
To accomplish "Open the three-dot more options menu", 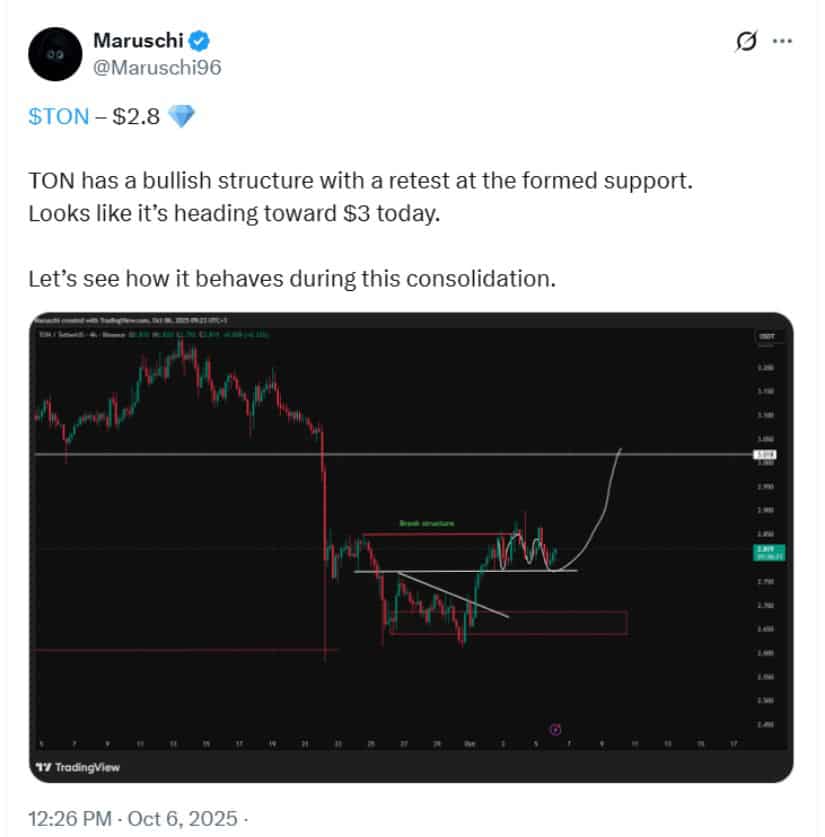I will coord(782,41).
